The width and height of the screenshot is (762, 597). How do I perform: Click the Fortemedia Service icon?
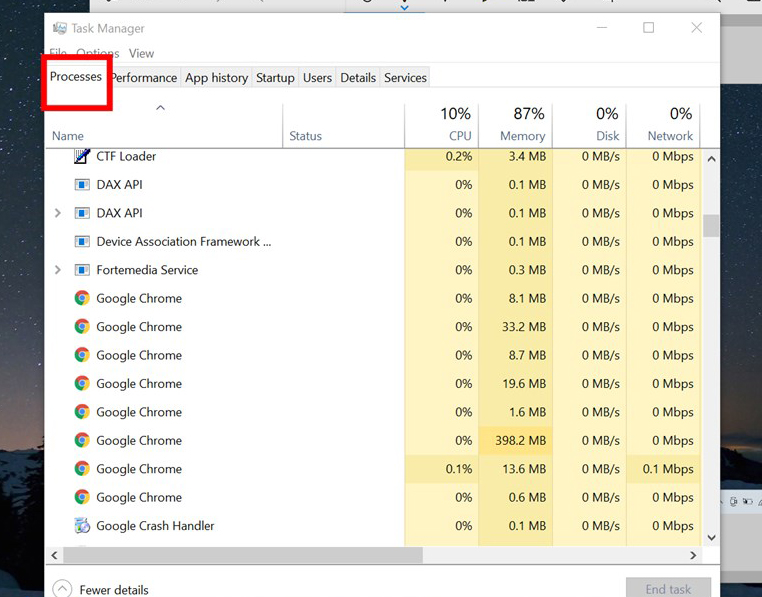[82, 270]
